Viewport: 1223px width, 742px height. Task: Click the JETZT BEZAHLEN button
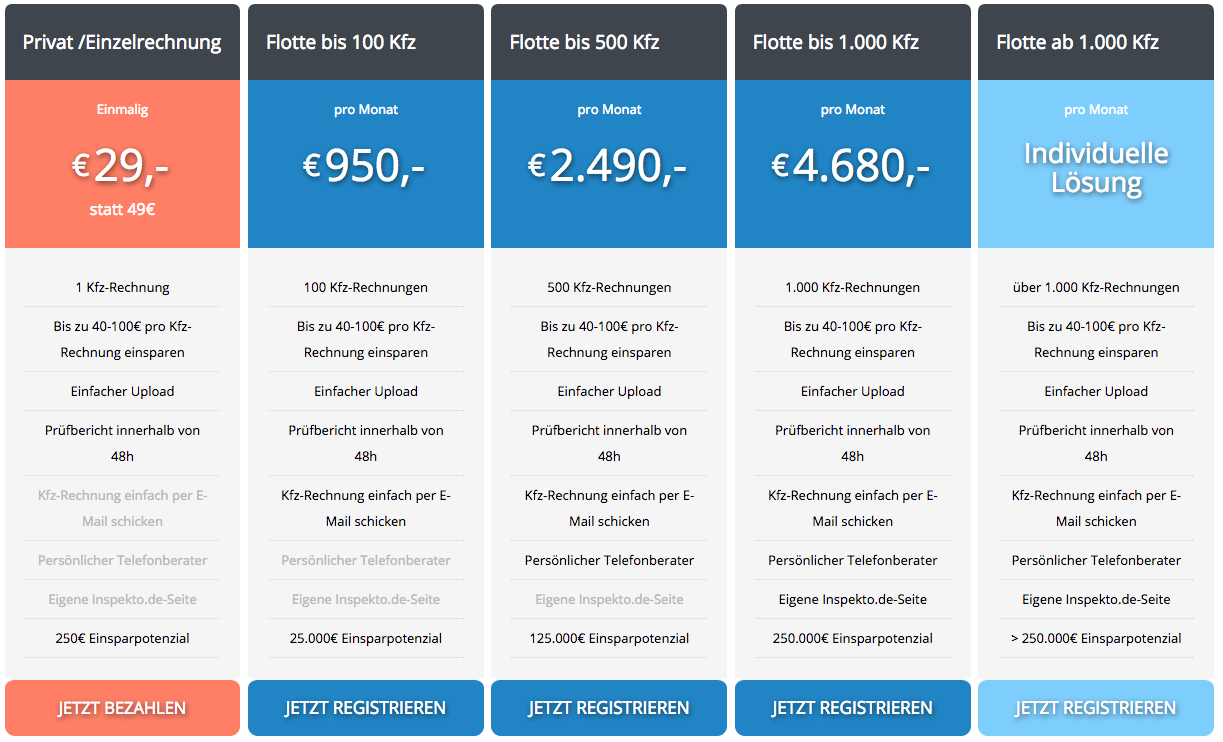[122, 708]
